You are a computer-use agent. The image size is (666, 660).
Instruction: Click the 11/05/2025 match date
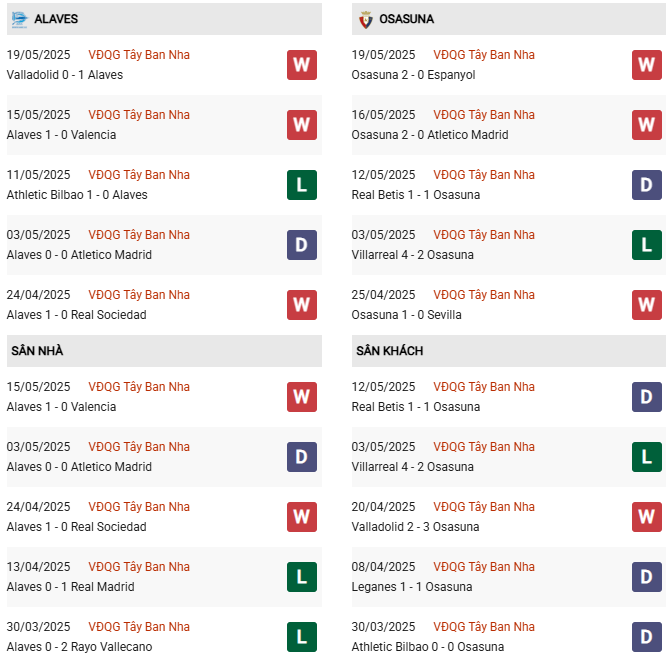coord(38,175)
